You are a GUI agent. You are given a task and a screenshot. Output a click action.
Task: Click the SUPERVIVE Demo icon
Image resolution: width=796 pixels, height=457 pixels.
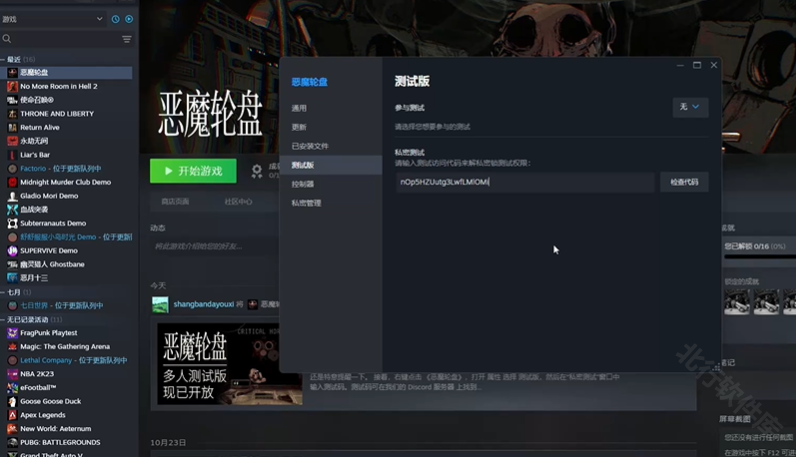pyautogui.click(x=12, y=251)
